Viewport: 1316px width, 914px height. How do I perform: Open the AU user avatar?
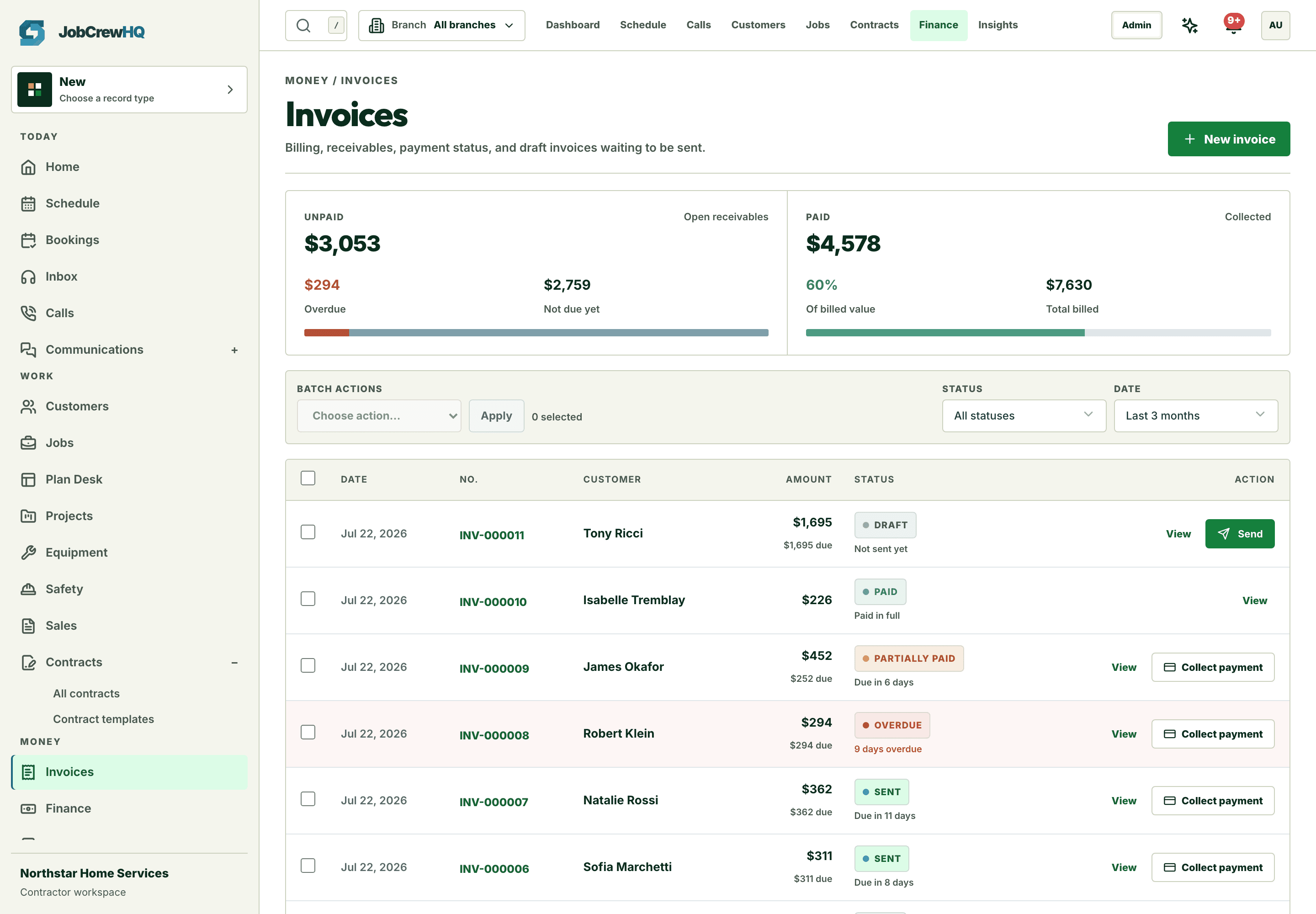1275,25
